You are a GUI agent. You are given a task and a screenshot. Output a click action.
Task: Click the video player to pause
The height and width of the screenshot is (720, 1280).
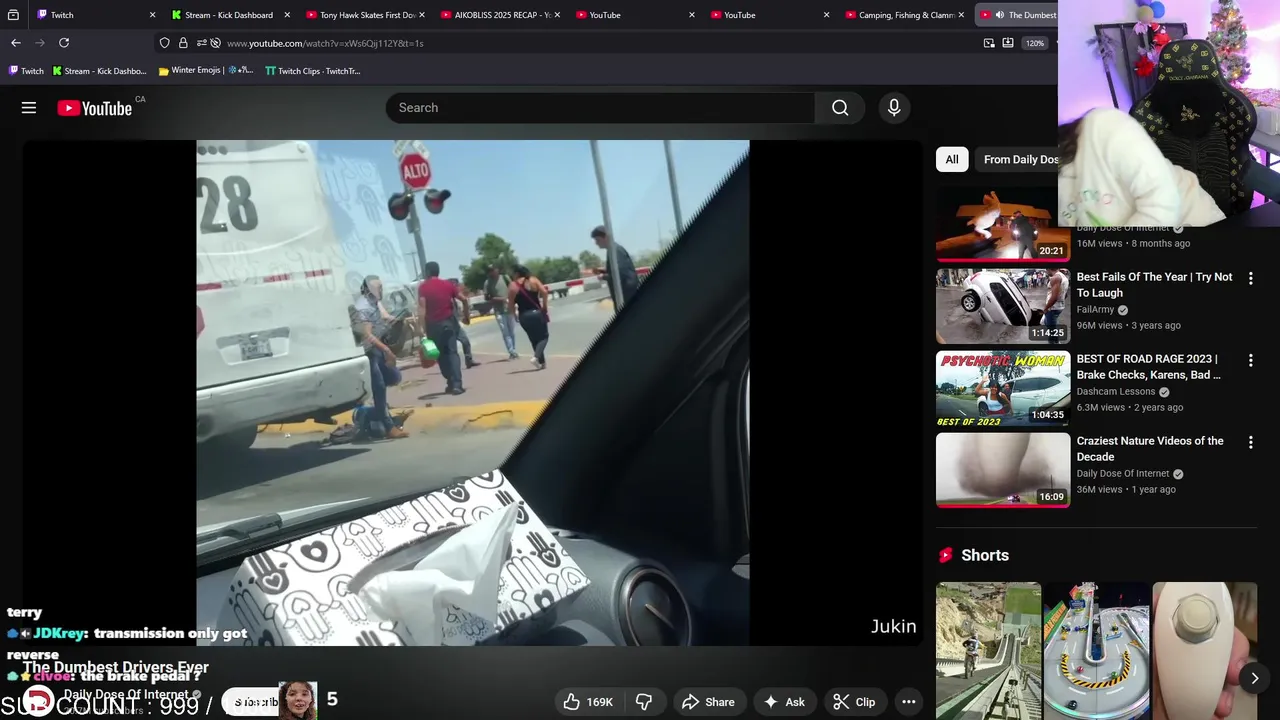pyautogui.click(x=472, y=393)
